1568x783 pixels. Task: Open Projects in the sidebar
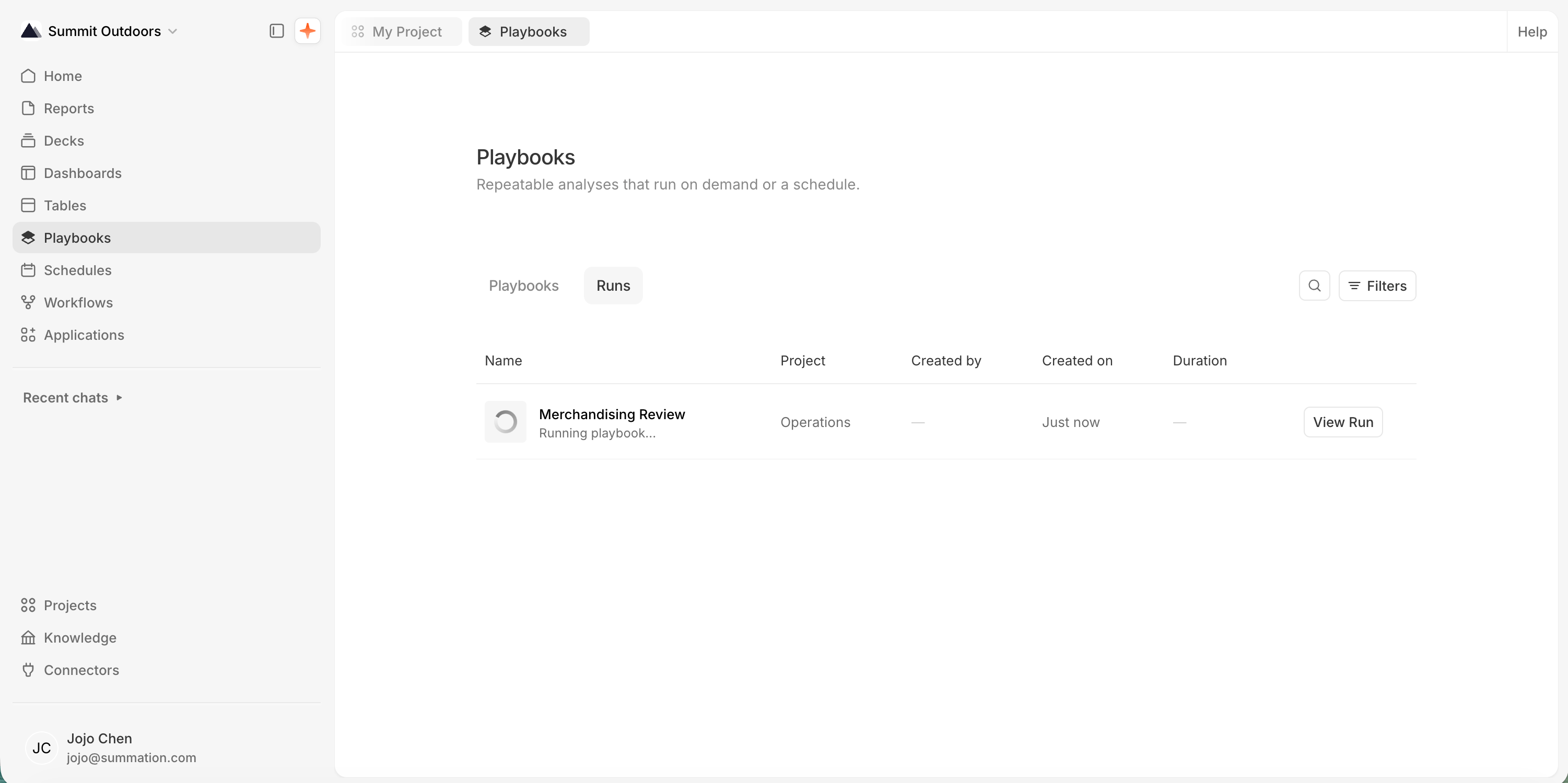166,606
